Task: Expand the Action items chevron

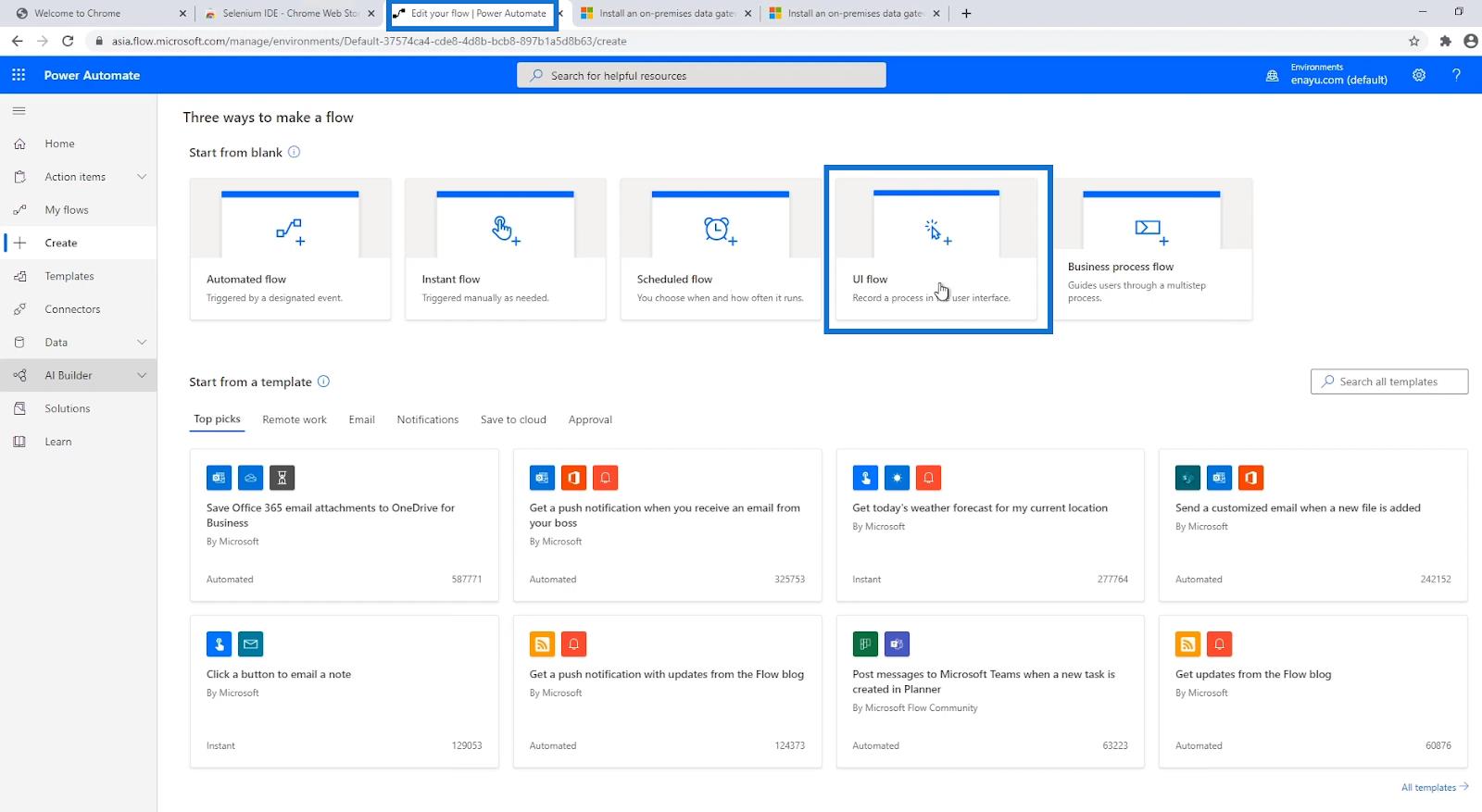Action: click(142, 177)
